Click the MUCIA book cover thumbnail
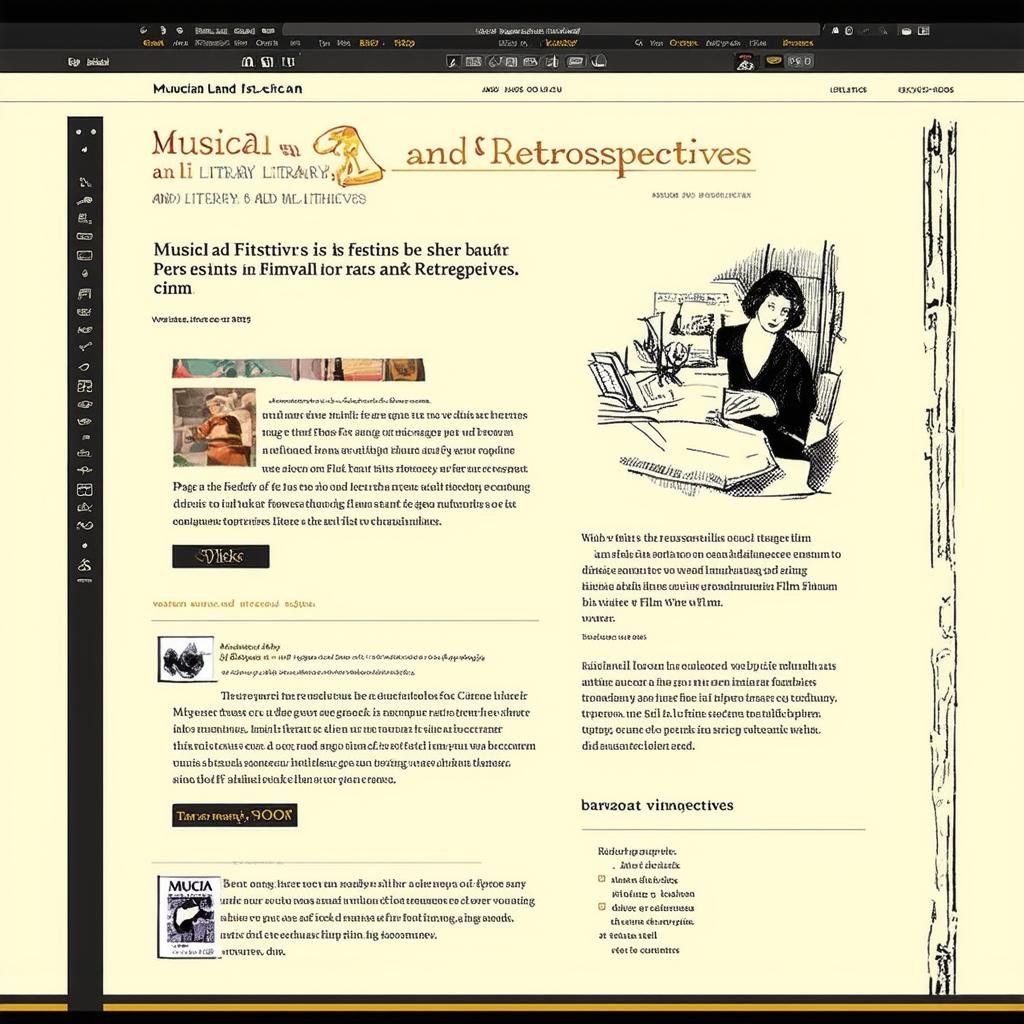Screen dimensions: 1024x1024 coord(188,917)
